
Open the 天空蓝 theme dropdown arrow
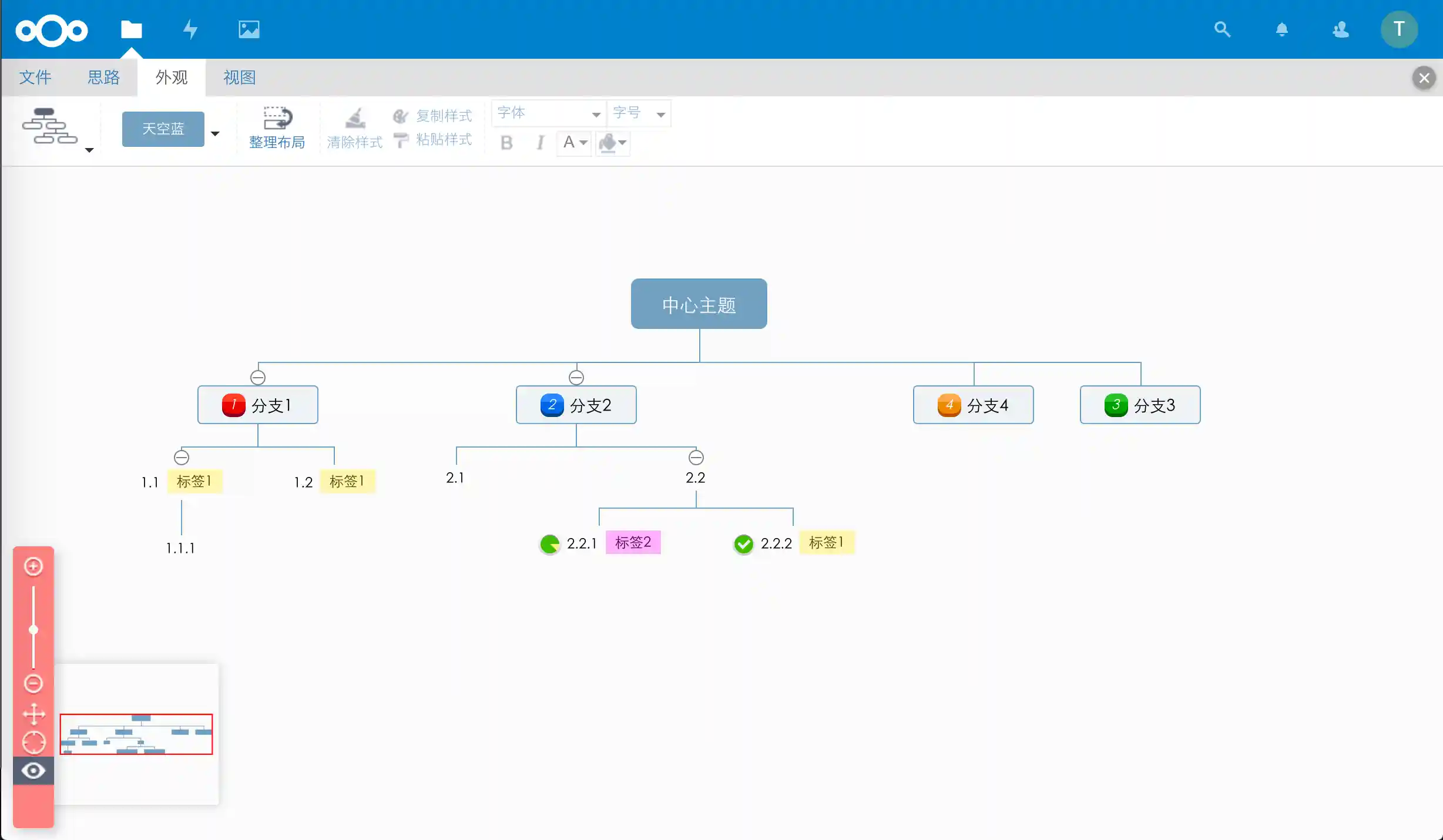click(215, 134)
